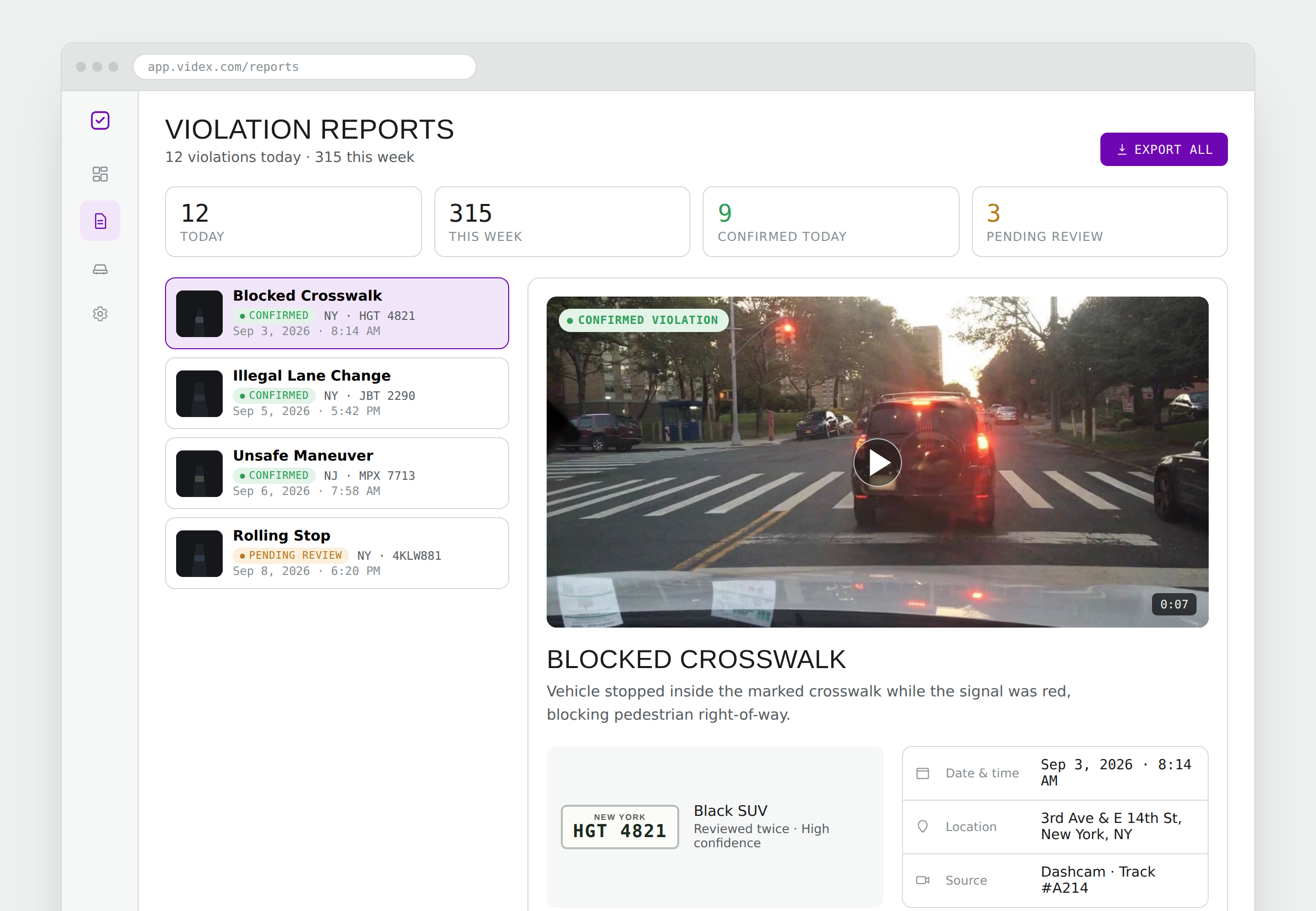The width and height of the screenshot is (1316, 911).
Task: Open the Illegal Lane Change report card
Action: coord(337,393)
